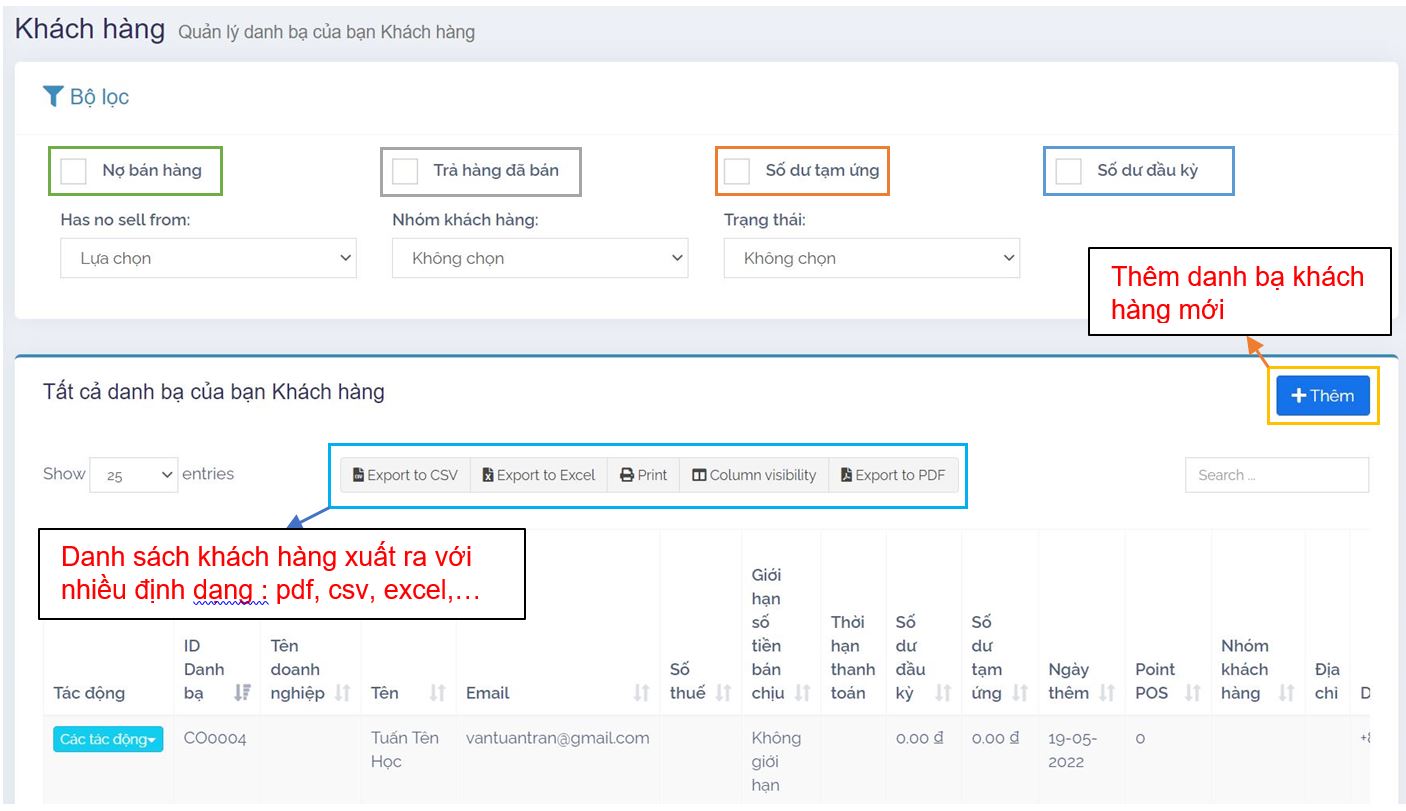Click the Export to CSV button
This screenshot has height=811, width=1406.
[405, 475]
